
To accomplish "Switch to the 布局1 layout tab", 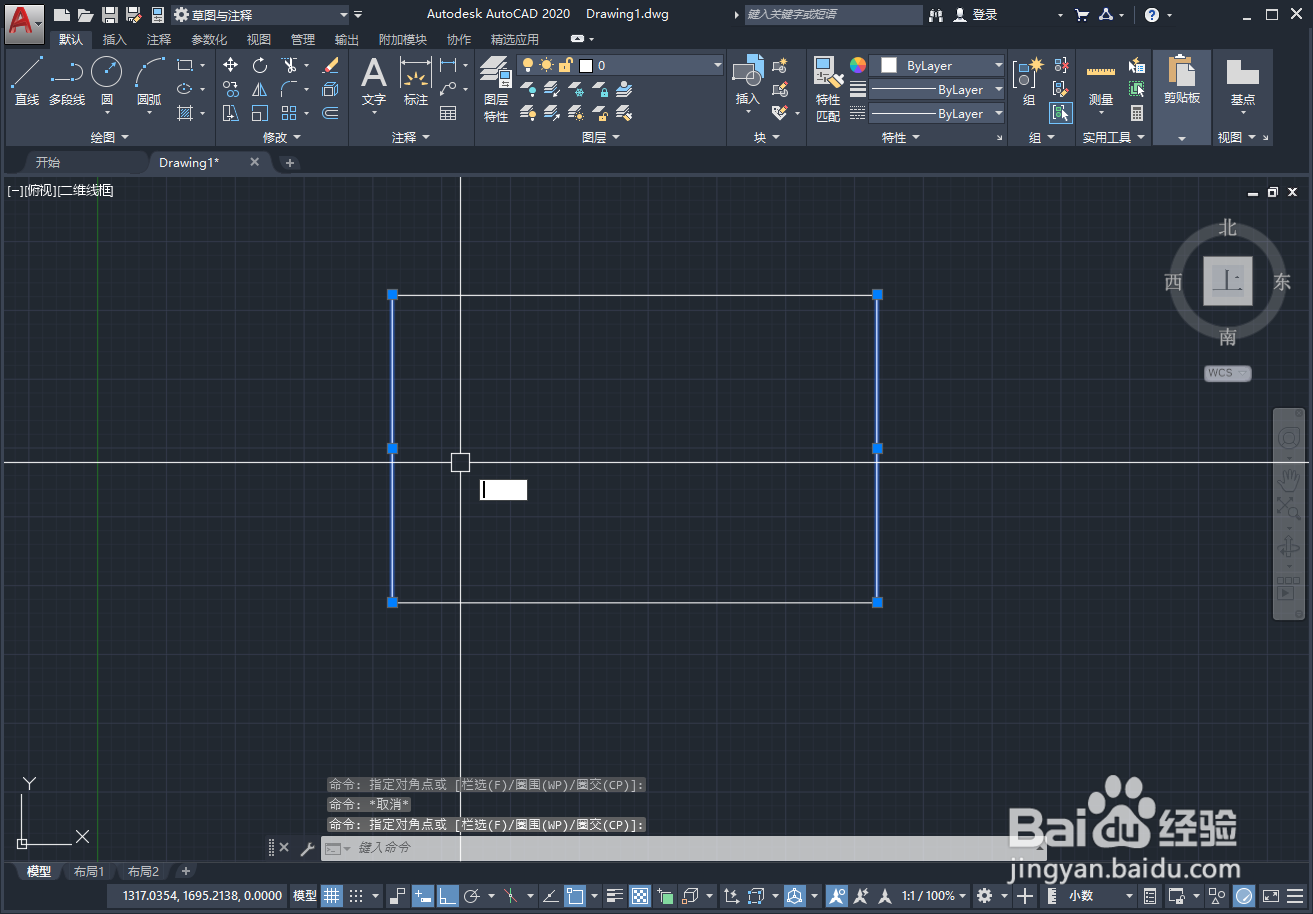I will click(x=89, y=872).
